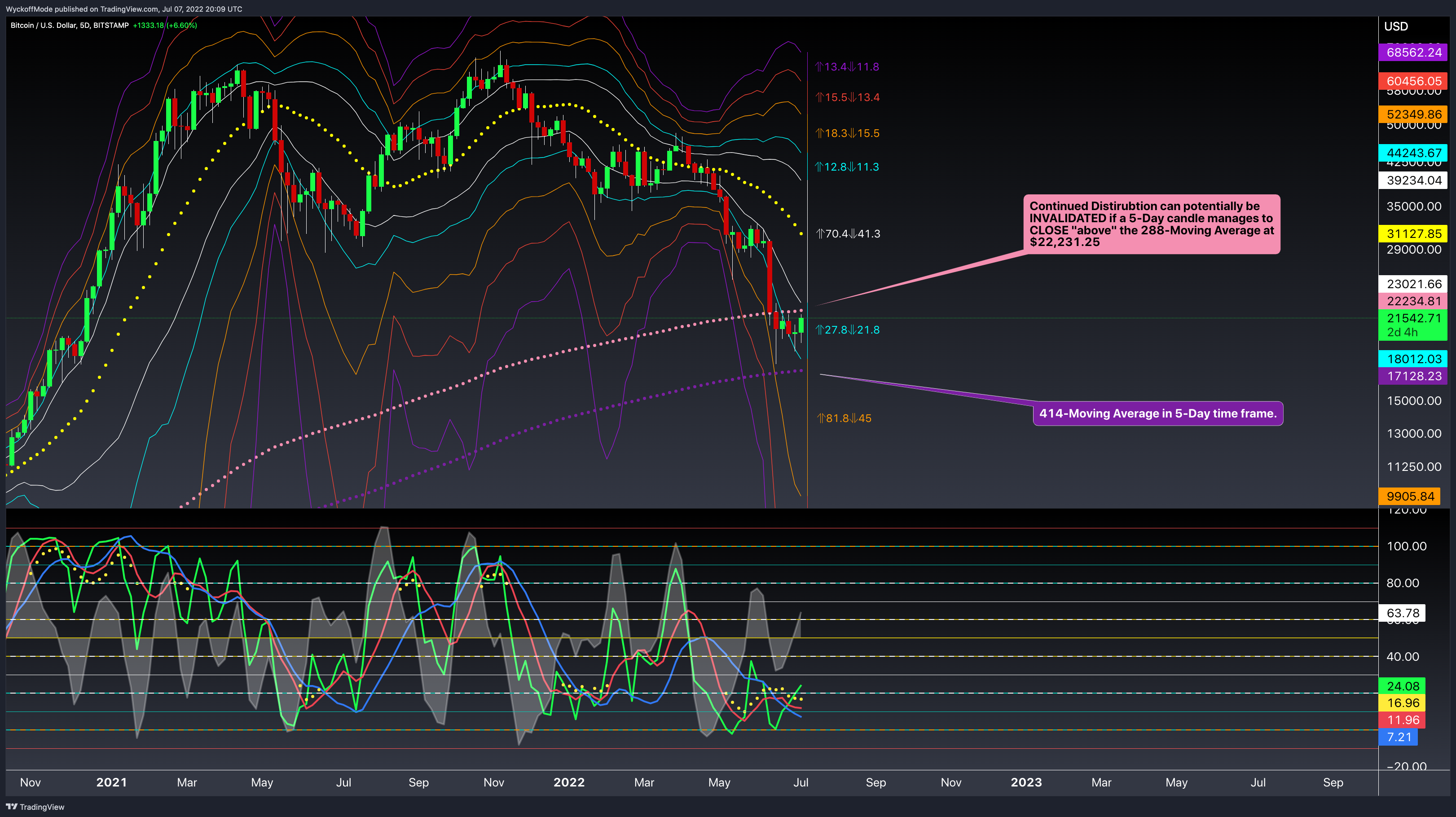Image resolution: width=1456 pixels, height=817 pixels.
Task: Click the 29000.00 price axis tick
Action: [1414, 250]
